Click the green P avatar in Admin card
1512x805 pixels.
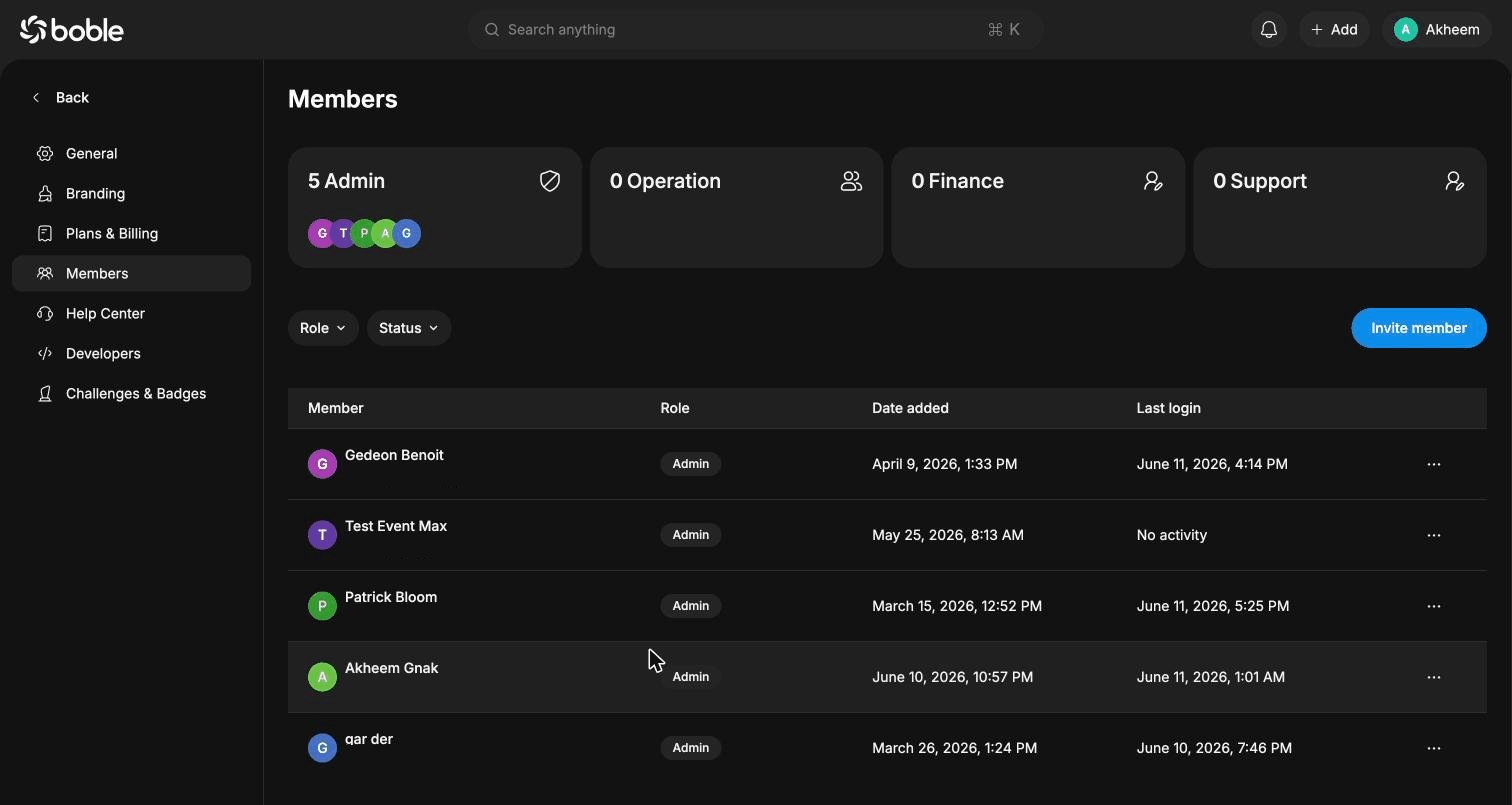click(364, 233)
